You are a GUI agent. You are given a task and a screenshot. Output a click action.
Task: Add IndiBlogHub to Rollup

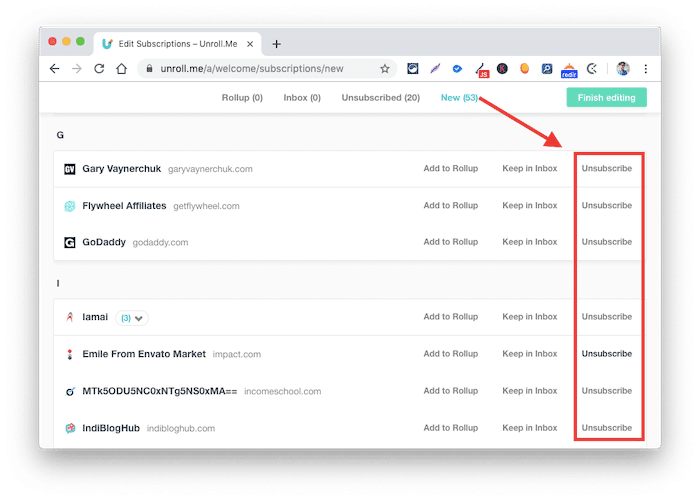(451, 428)
